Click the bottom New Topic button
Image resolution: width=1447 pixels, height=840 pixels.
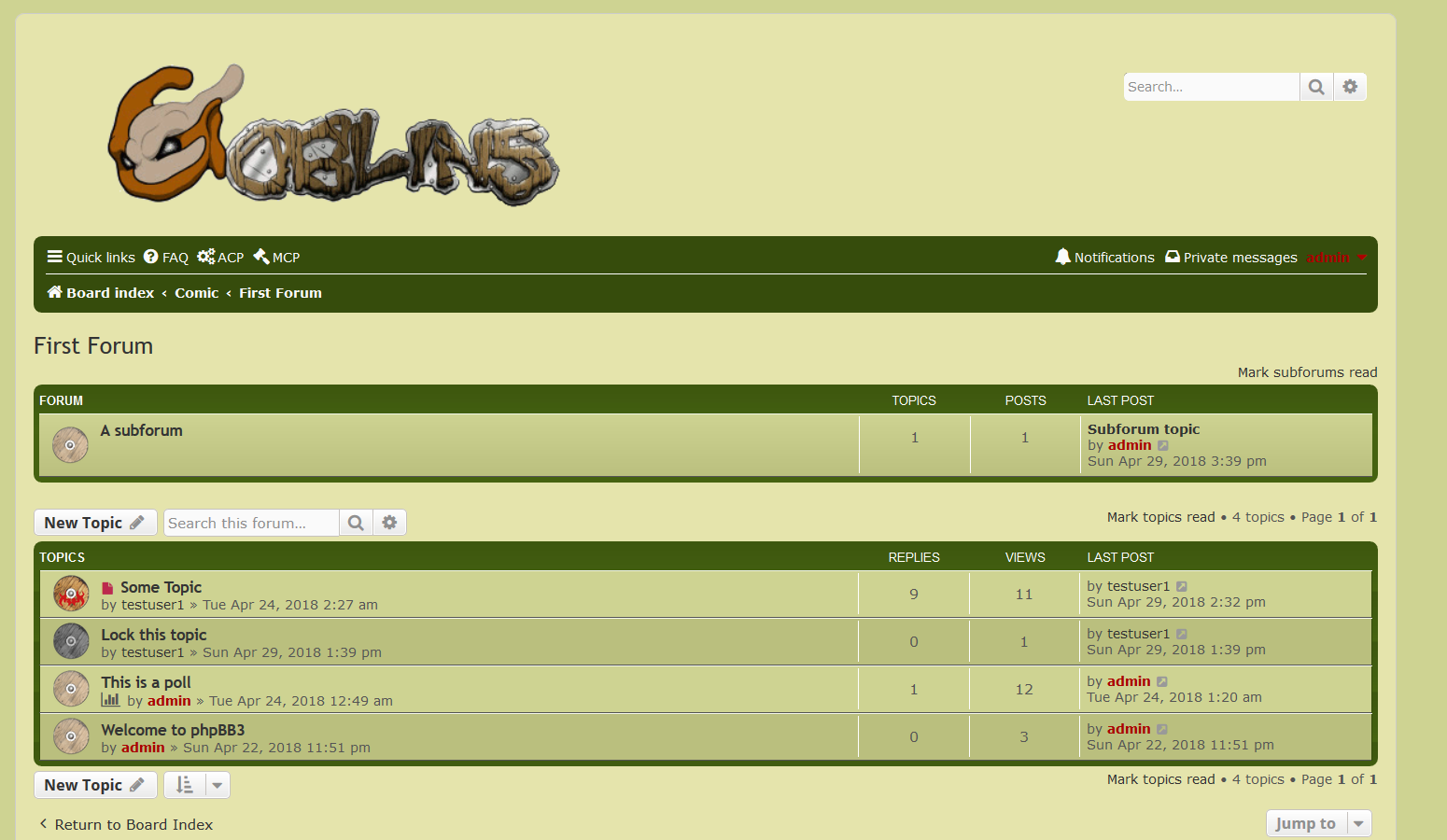(95, 785)
